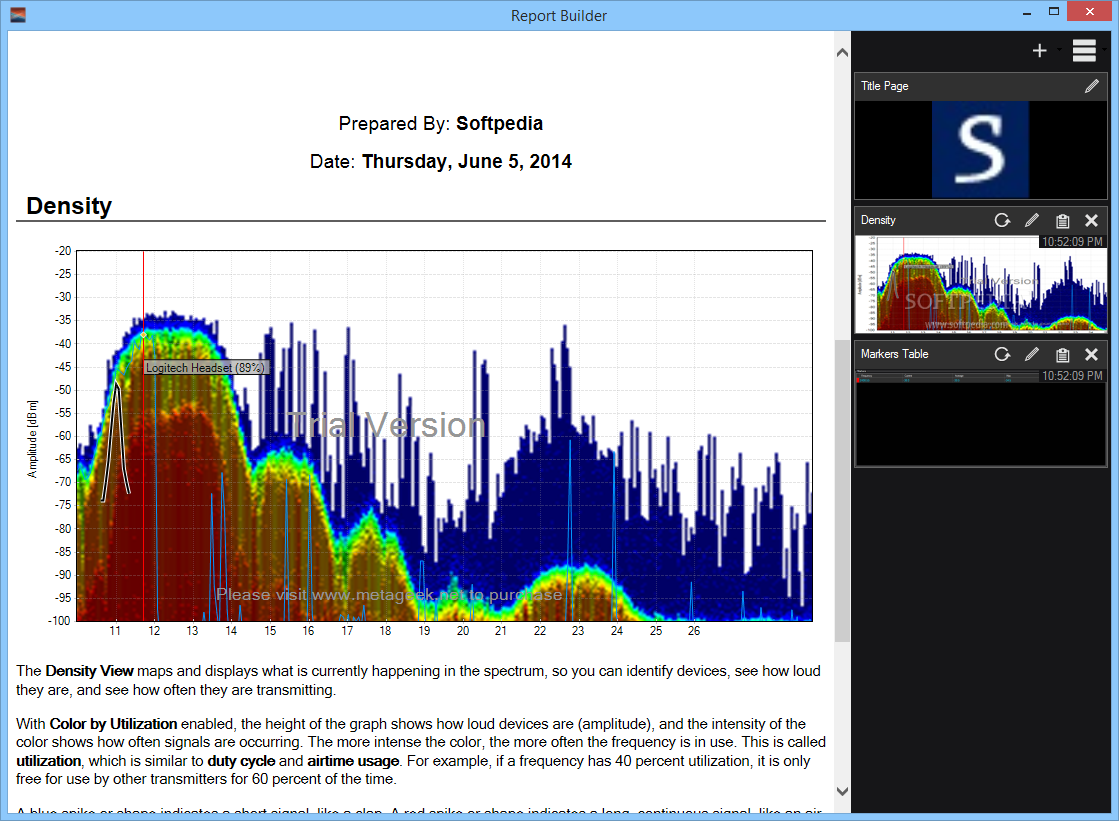Refresh the Markers Table section

[x=1002, y=354]
